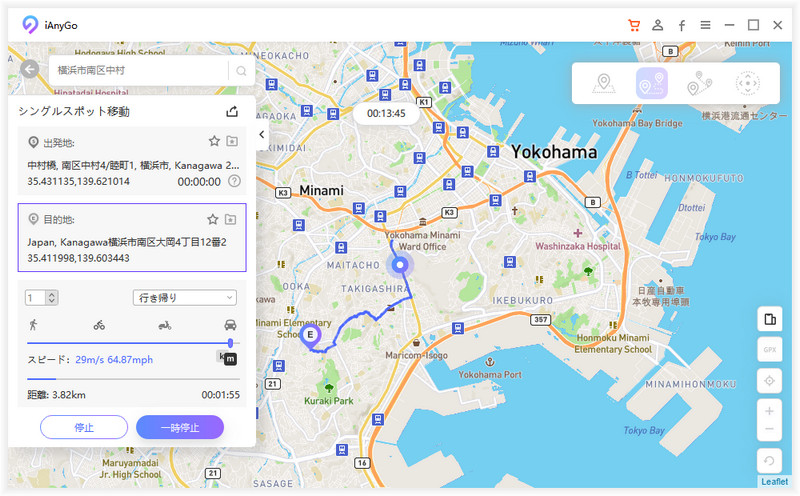Favorite the destination location star
The width and height of the screenshot is (800, 496).
pyautogui.click(x=213, y=219)
